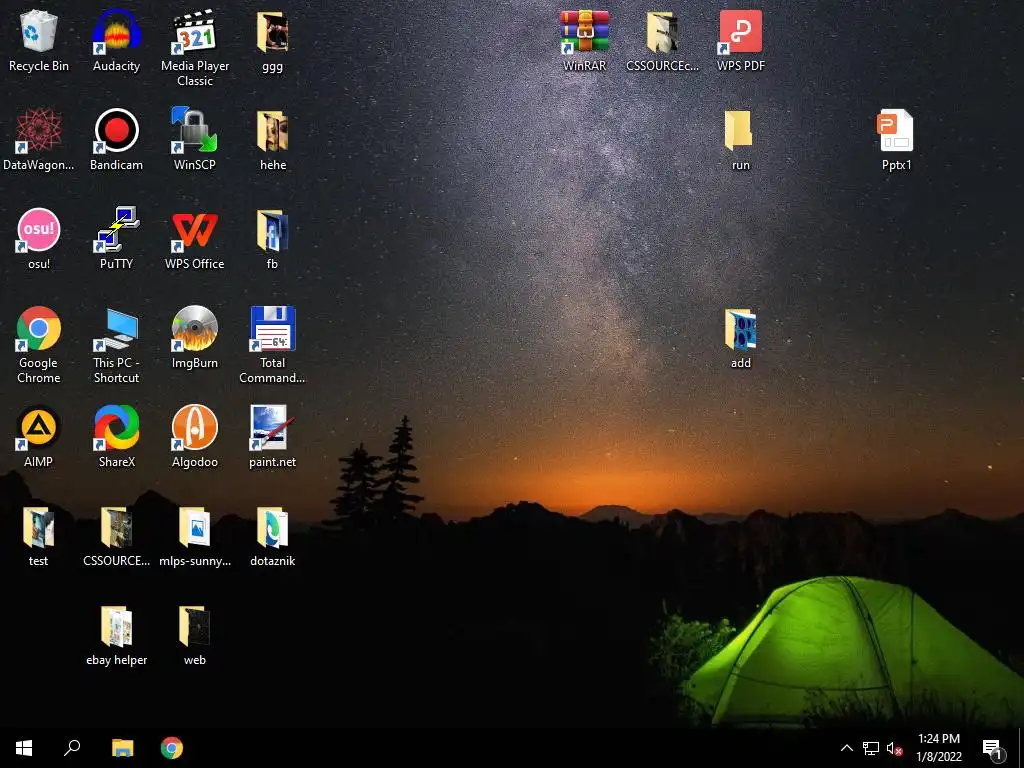Open network status tray icon
This screenshot has height=768, width=1024.
coord(871,748)
